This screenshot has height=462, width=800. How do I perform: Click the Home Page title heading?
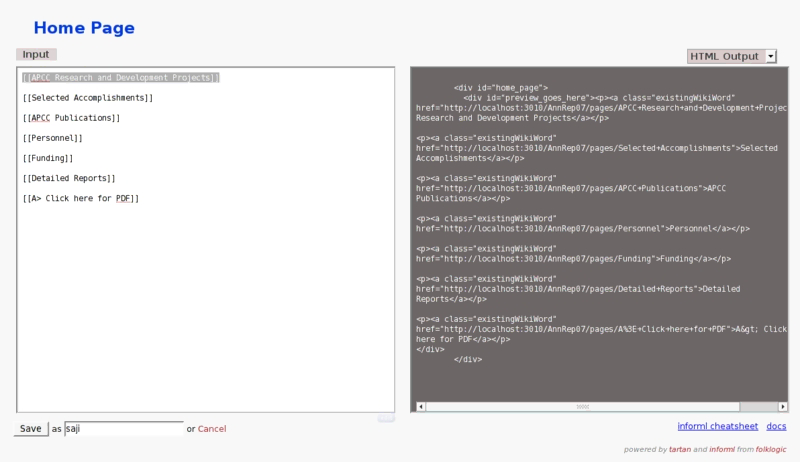[84, 28]
